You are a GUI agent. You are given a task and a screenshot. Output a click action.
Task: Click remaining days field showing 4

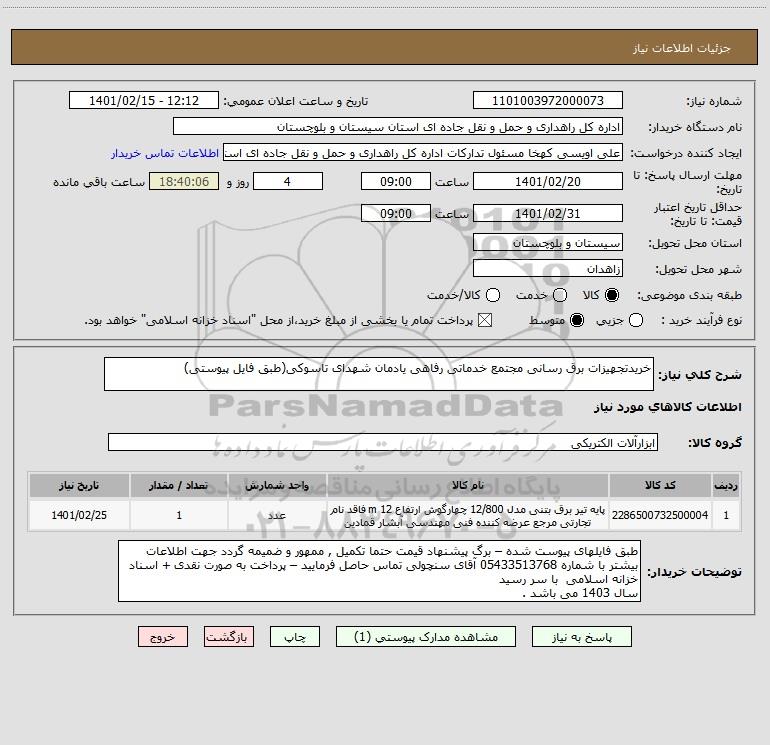[x=288, y=181]
